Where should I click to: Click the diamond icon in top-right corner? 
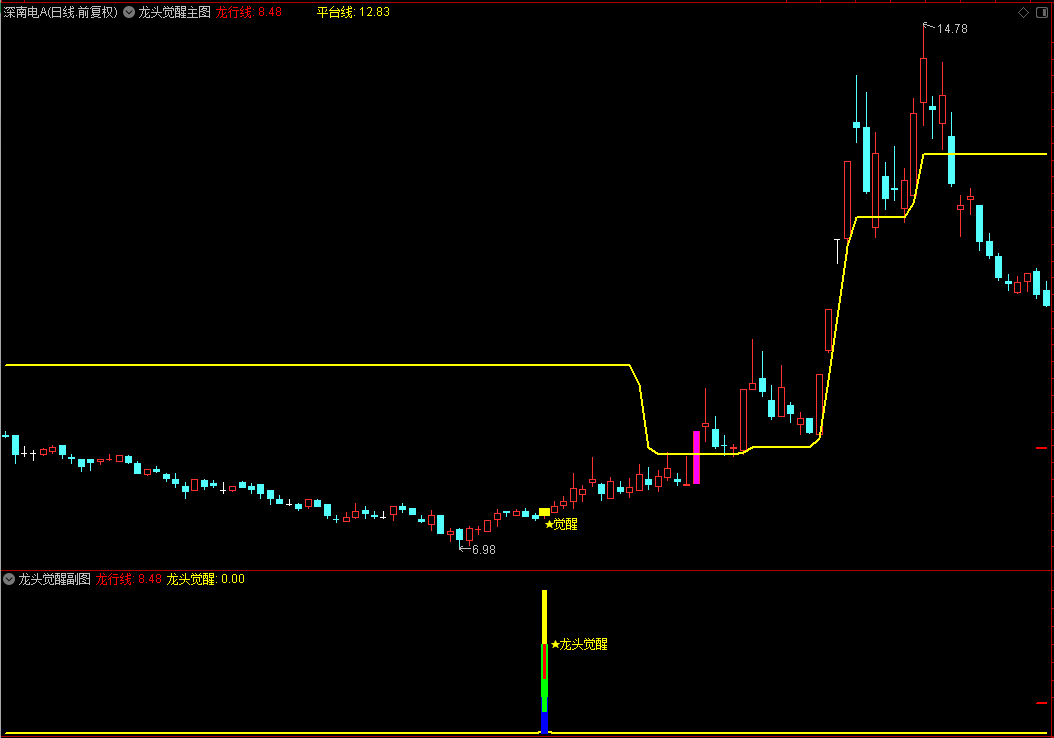point(1023,12)
